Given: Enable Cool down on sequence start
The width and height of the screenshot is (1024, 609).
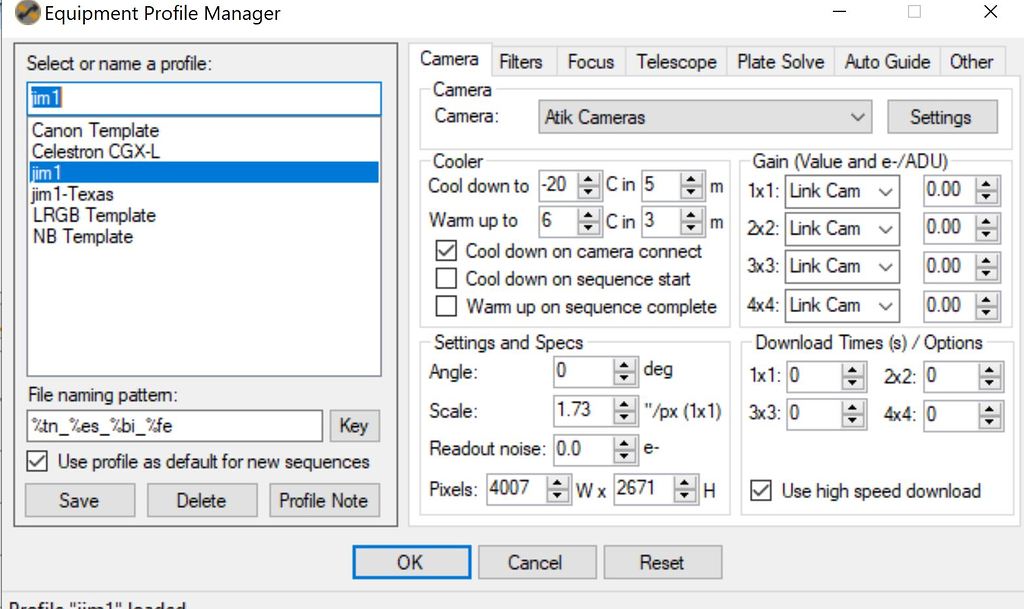Looking at the screenshot, I should [446, 279].
